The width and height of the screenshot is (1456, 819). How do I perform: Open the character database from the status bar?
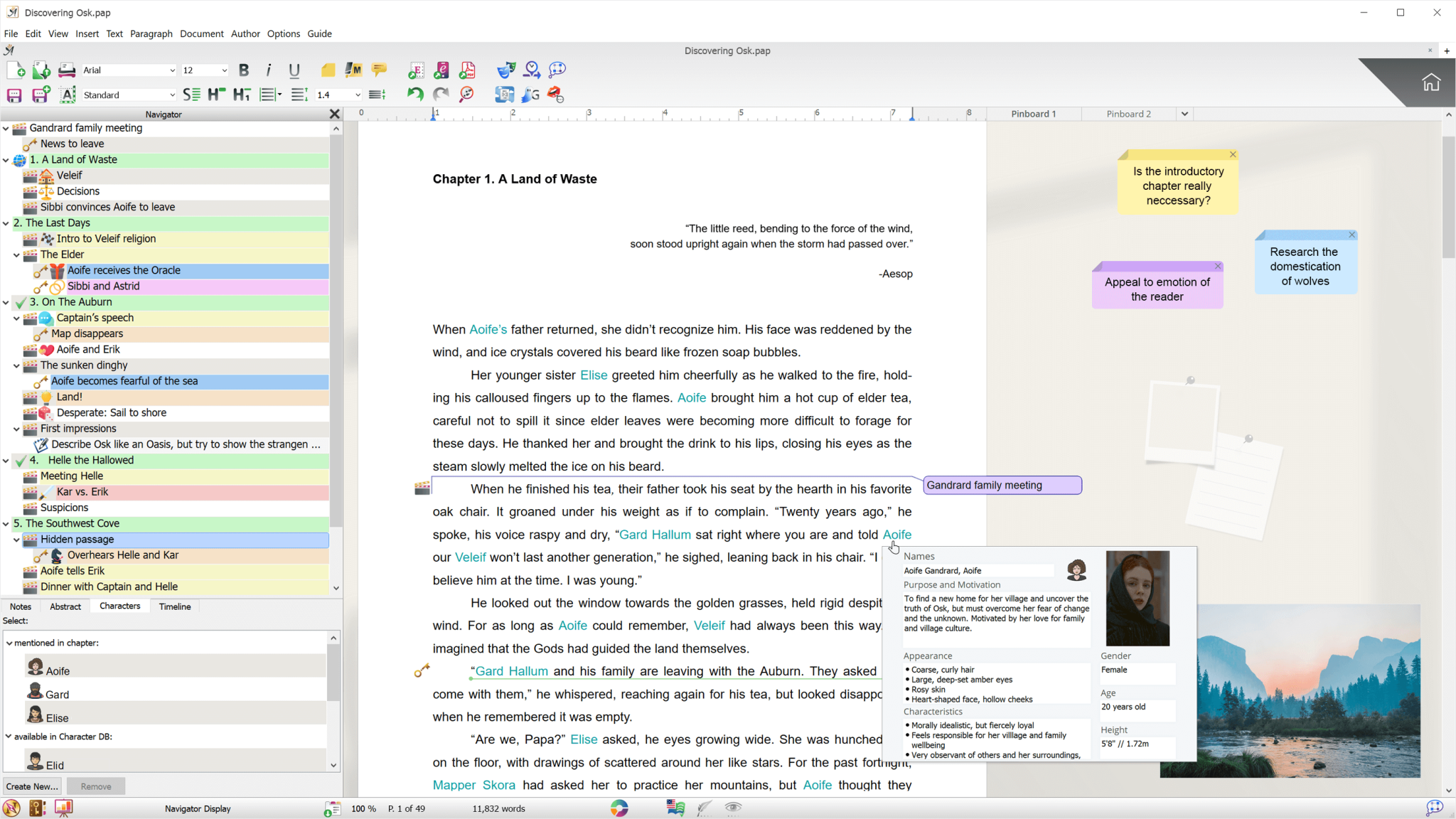coord(36,808)
